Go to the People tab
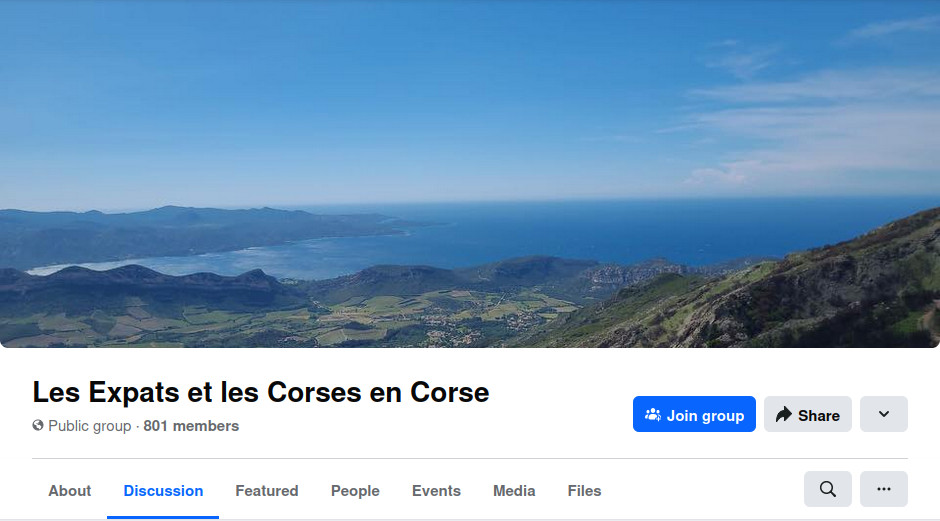The image size is (940, 521). pos(355,490)
